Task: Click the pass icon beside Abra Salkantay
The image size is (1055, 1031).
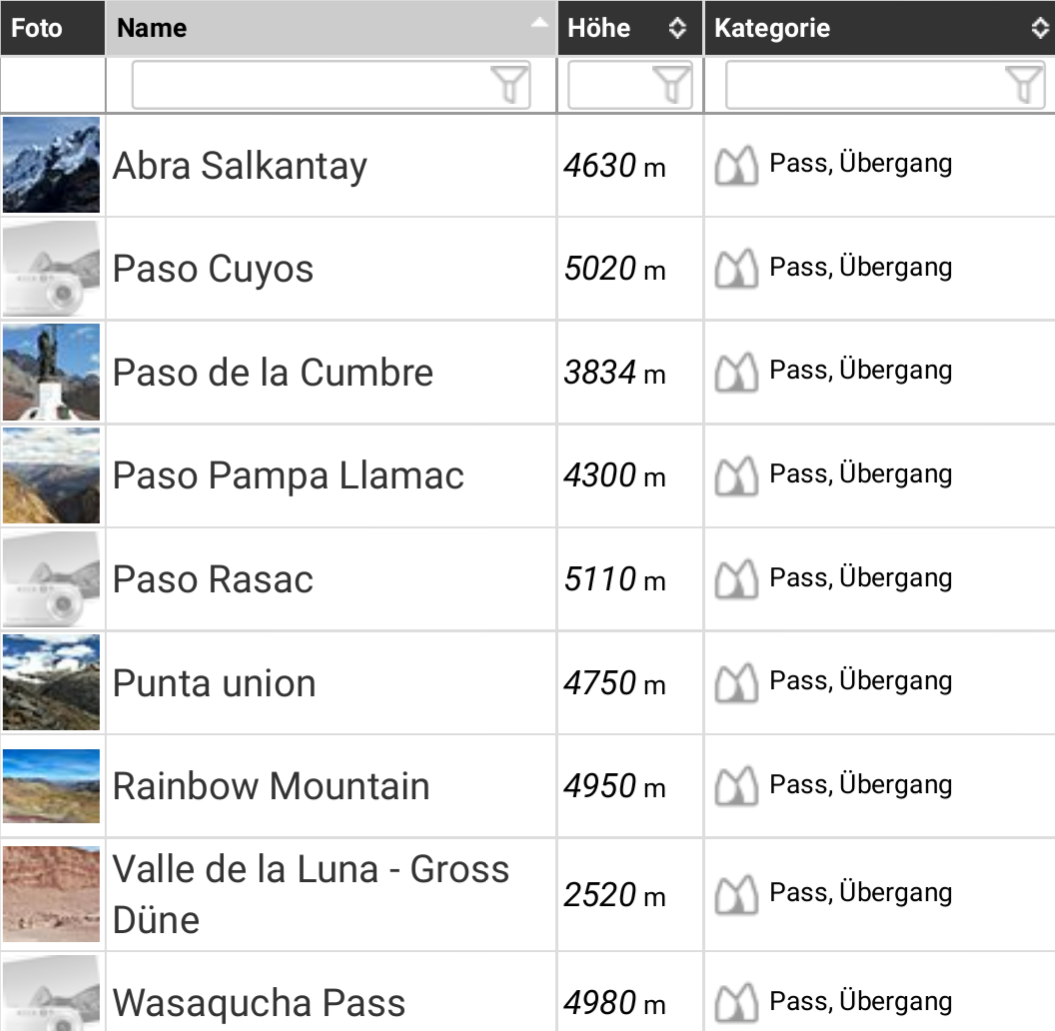Action: pyautogui.click(x=736, y=166)
